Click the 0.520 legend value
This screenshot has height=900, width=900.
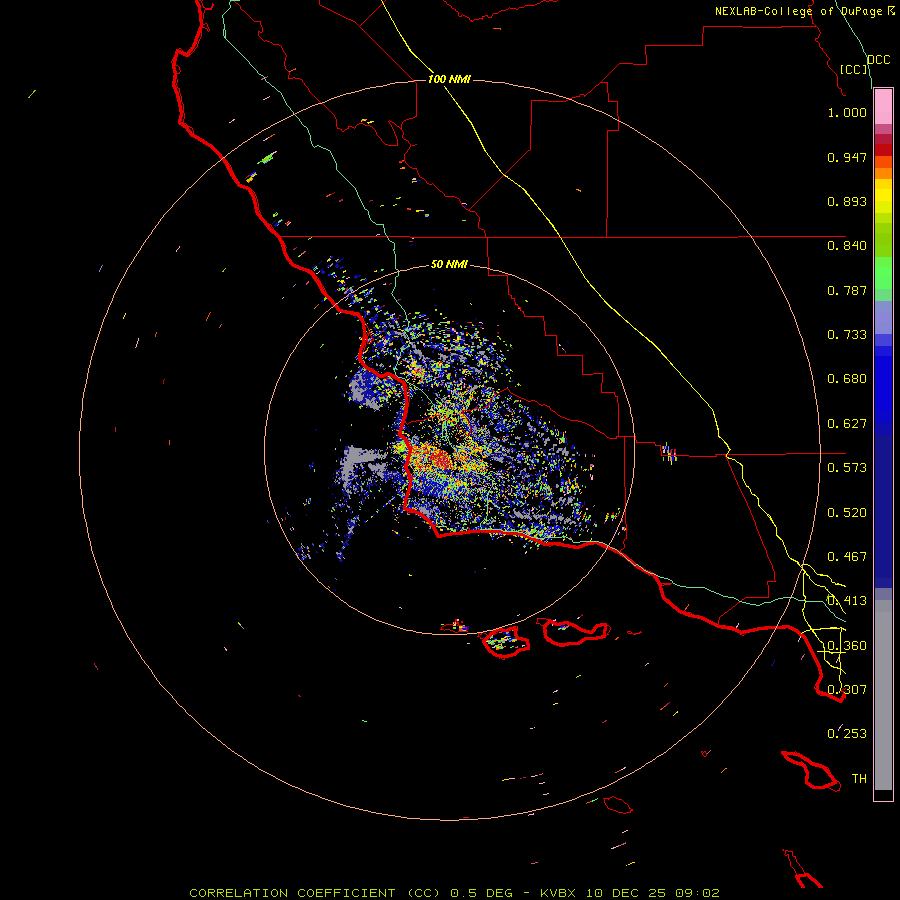point(847,513)
